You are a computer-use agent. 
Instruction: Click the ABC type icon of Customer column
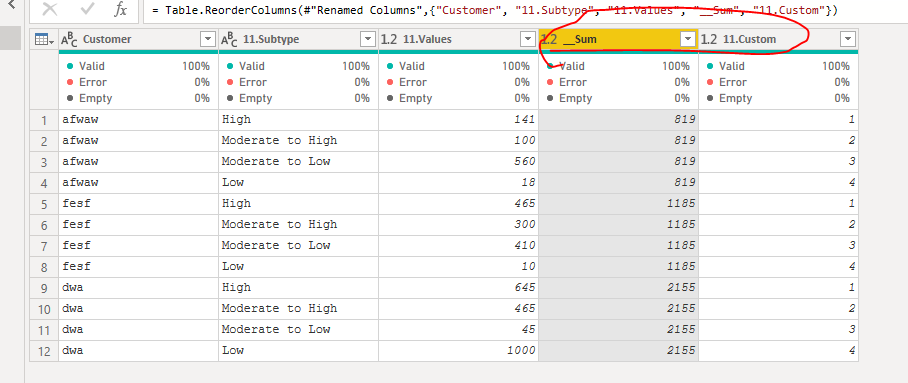coord(69,39)
